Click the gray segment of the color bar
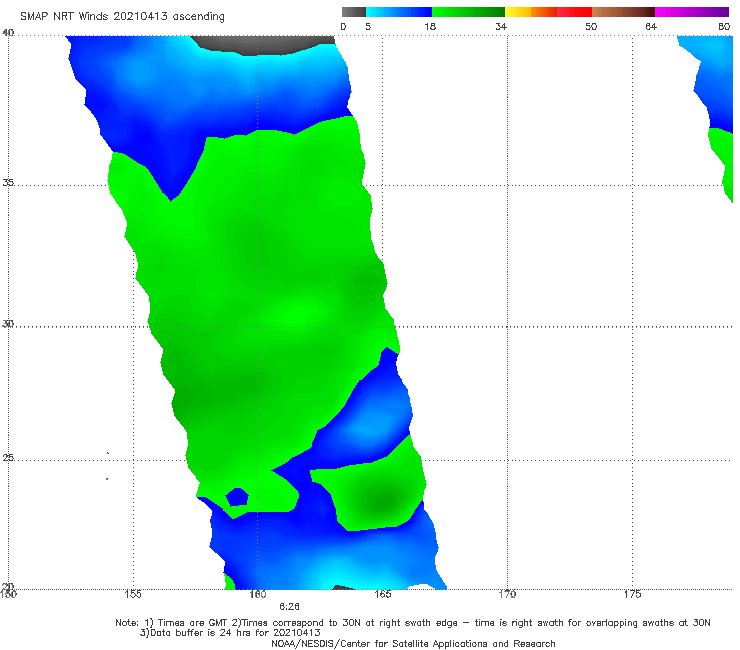This screenshot has height=650, width=740. coord(353,12)
